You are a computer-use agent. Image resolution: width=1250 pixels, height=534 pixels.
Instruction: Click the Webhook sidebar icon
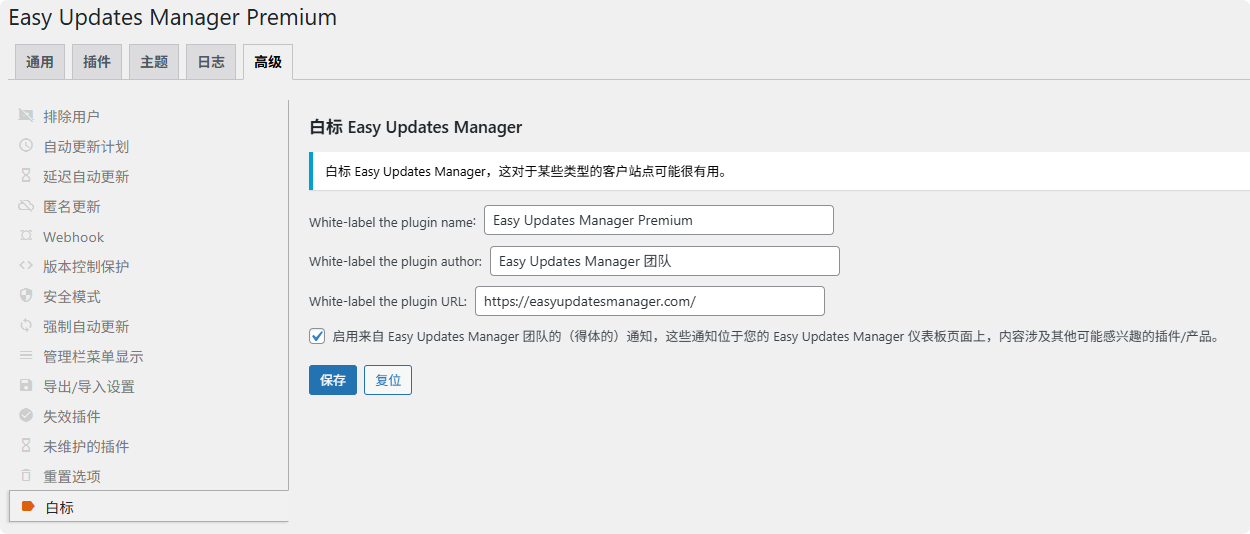[26, 236]
